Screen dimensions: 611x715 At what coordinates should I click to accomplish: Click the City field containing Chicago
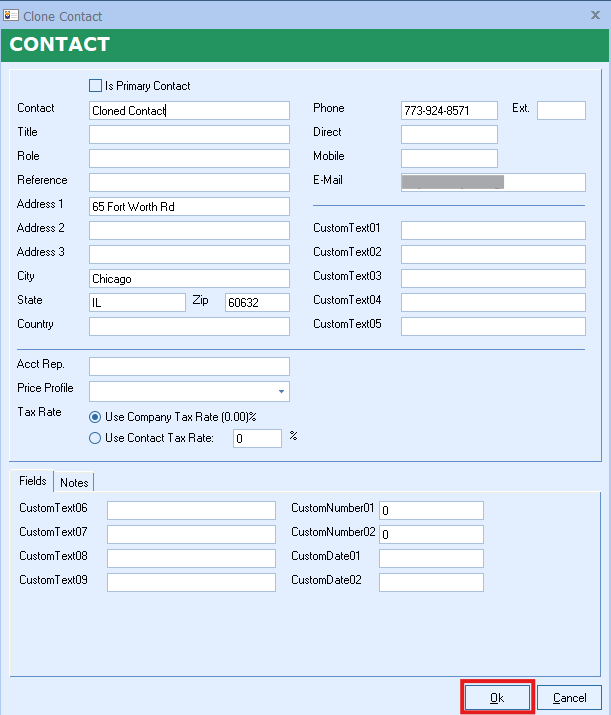coord(189,279)
